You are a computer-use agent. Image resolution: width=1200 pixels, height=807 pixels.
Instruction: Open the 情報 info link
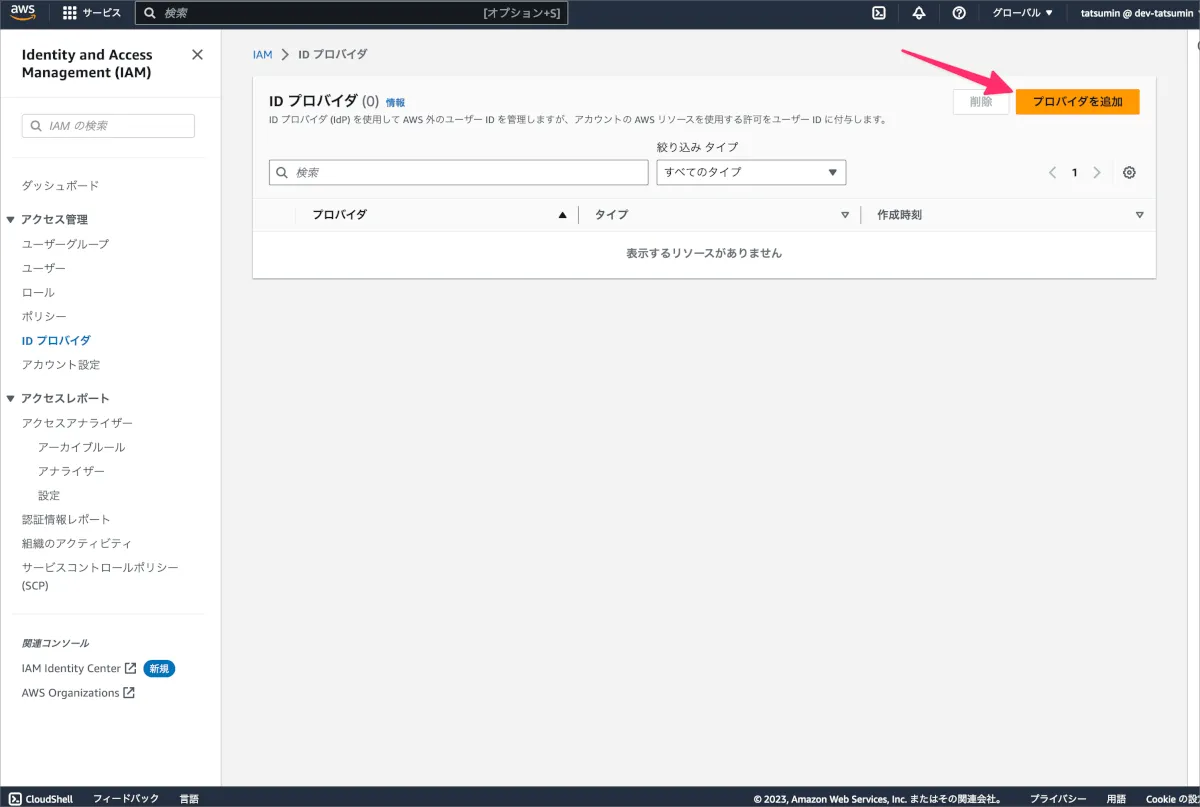[396, 103]
